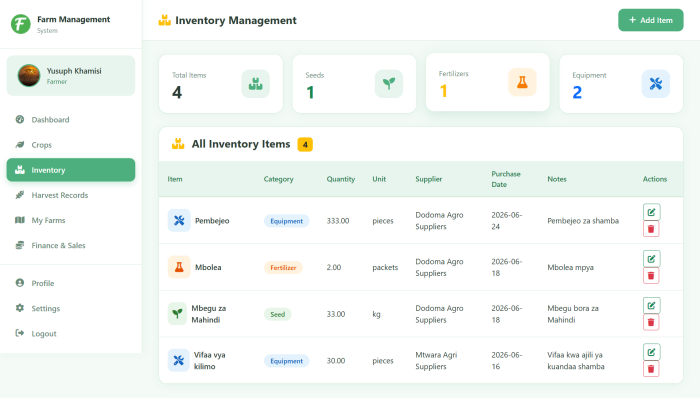Click the yellow count badge showing 4
The width and height of the screenshot is (700, 398).
pos(305,145)
